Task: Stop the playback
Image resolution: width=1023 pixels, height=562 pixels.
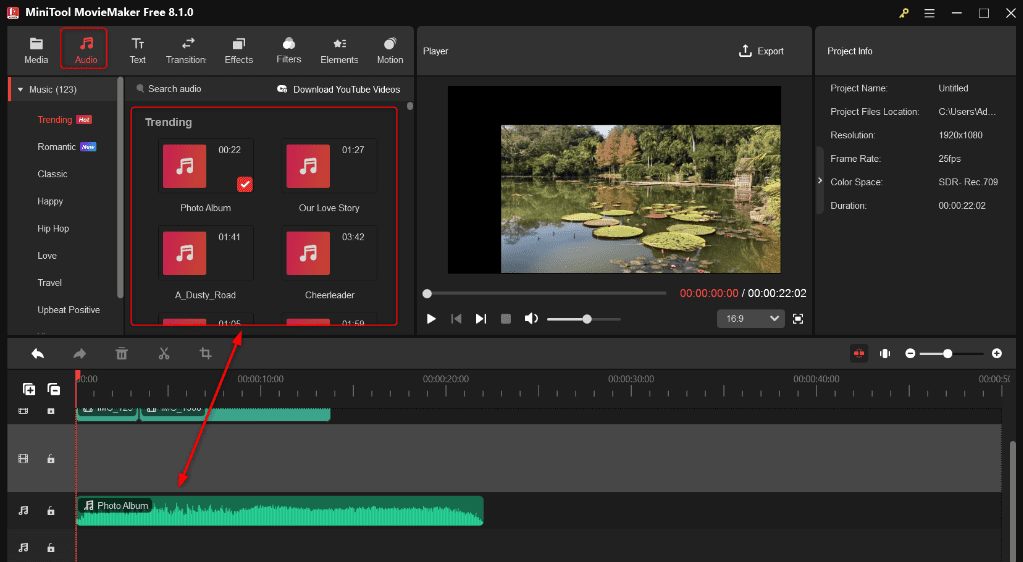Action: 506,319
